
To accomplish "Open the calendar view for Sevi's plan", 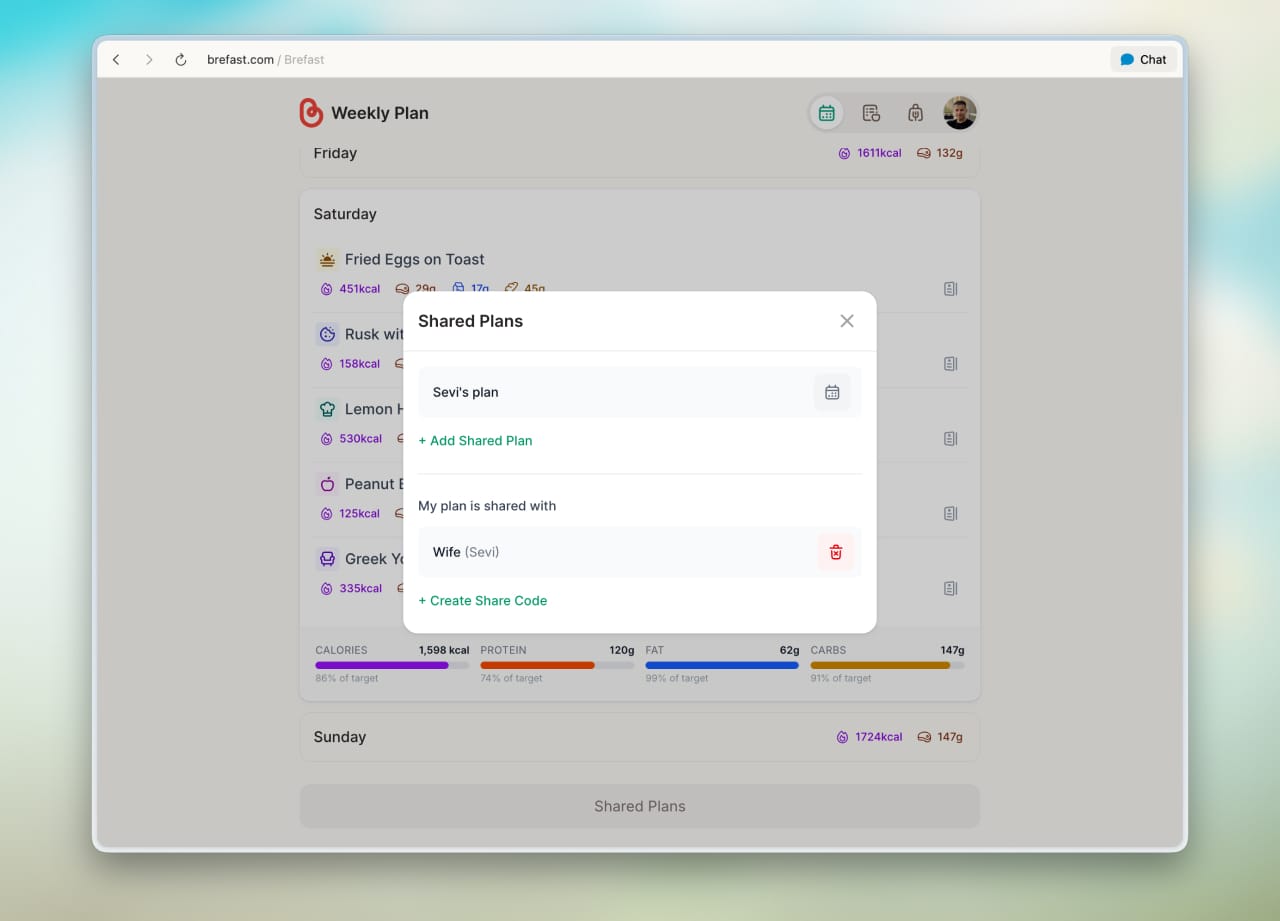I will coord(832,392).
